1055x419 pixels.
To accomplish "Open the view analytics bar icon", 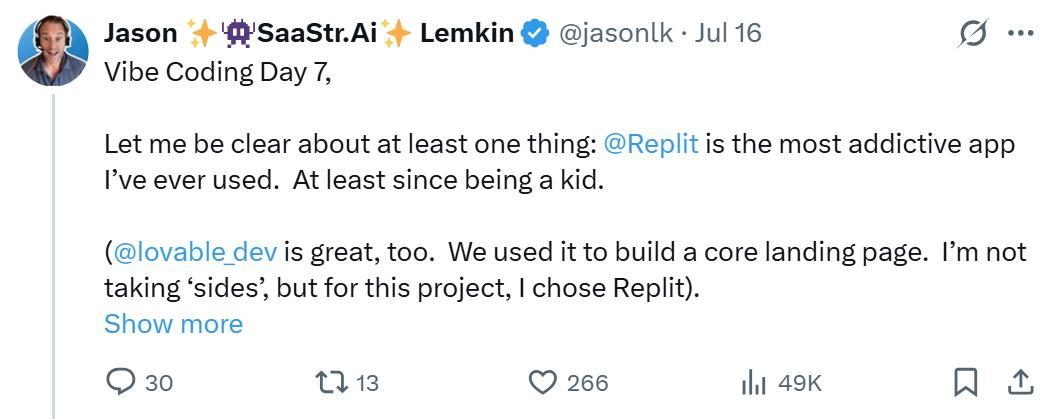I will pyautogui.click(x=754, y=383).
